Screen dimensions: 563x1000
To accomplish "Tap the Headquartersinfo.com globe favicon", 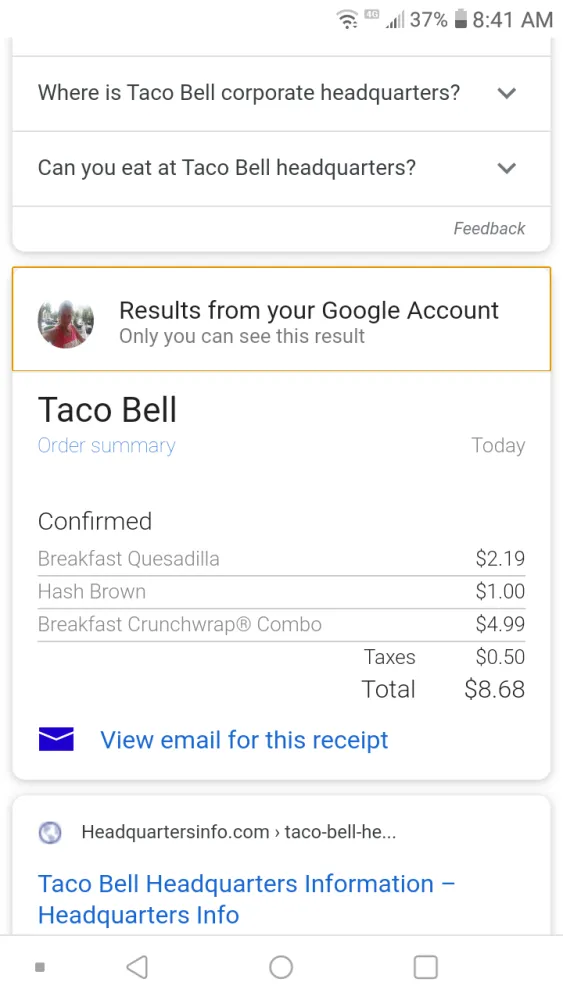I will click(50, 832).
